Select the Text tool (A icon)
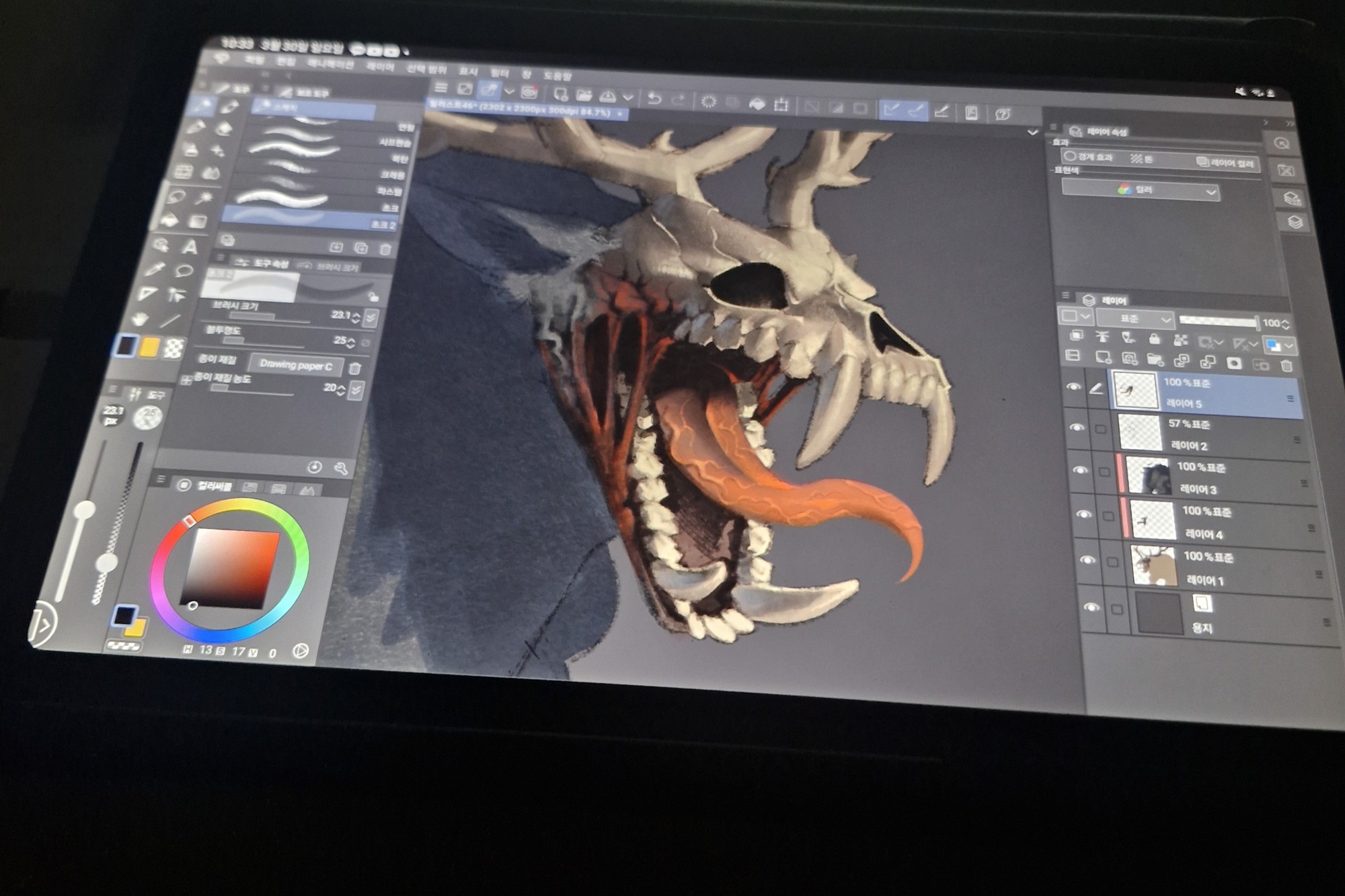 [x=190, y=247]
